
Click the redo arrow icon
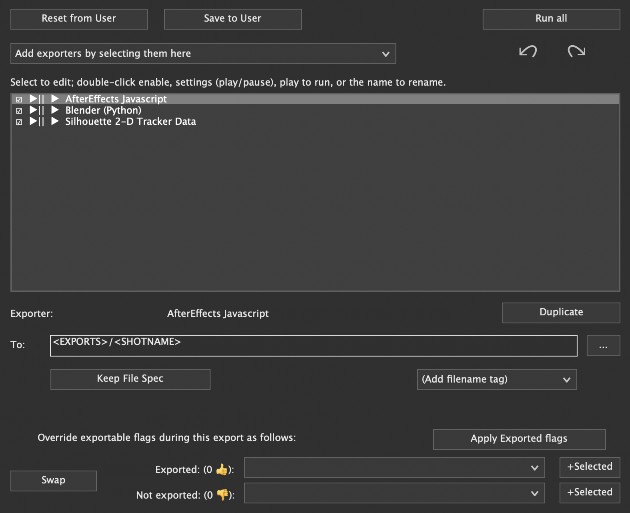click(x=576, y=52)
